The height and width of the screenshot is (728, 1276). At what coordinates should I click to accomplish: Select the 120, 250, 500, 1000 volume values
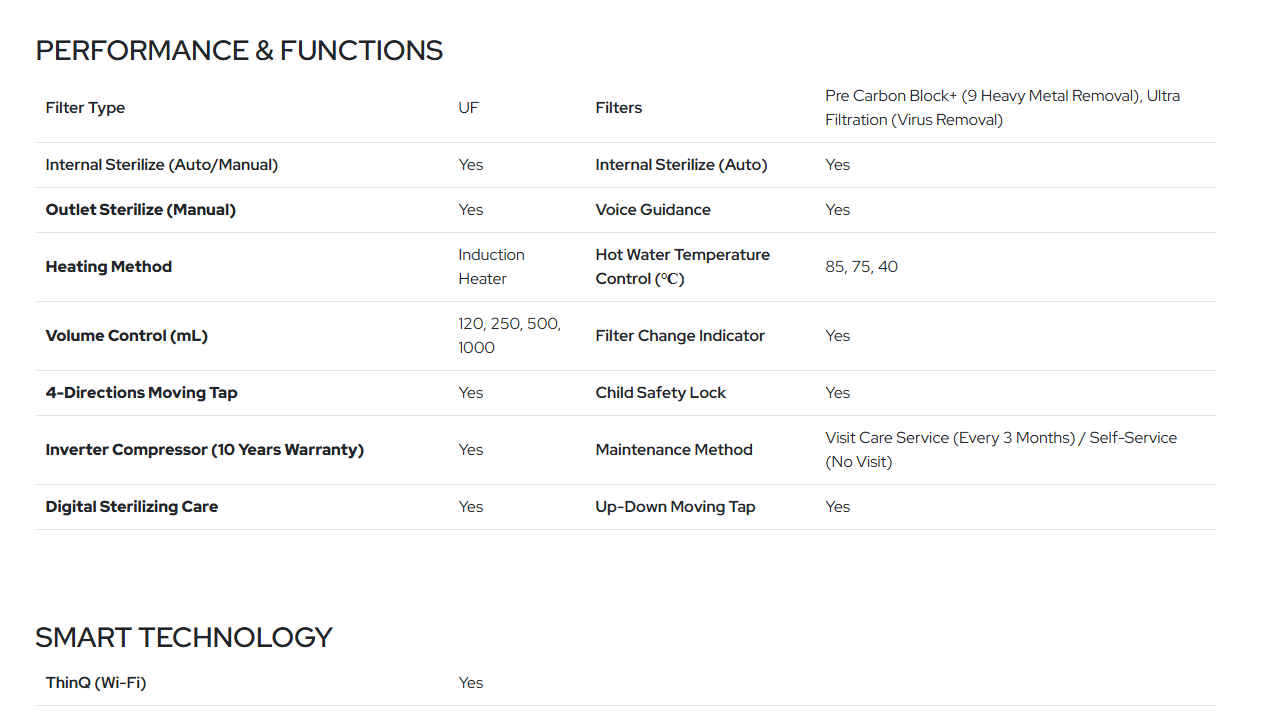510,336
